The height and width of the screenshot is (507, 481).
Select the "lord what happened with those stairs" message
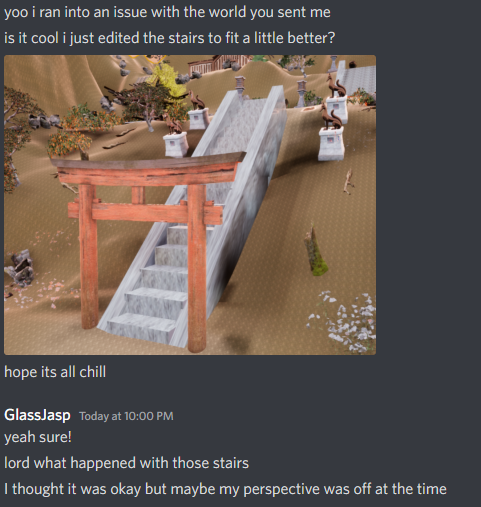point(126,463)
